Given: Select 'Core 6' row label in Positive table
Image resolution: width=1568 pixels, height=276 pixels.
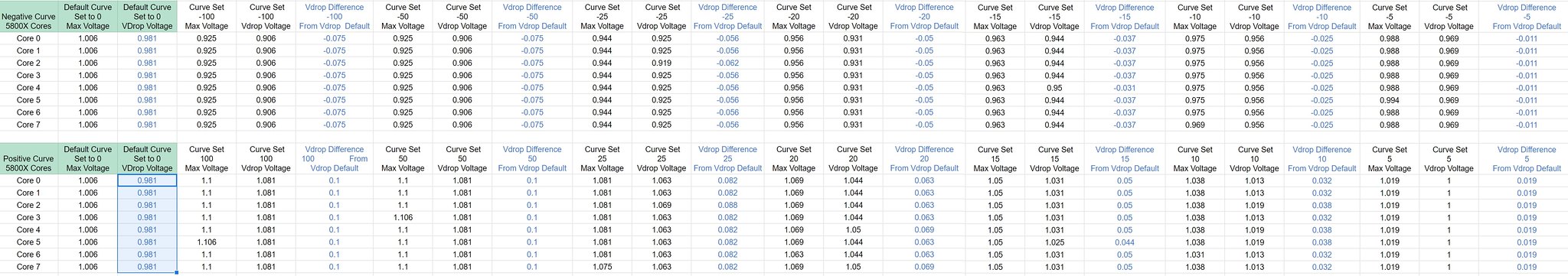Looking at the screenshot, I should 29,255.
